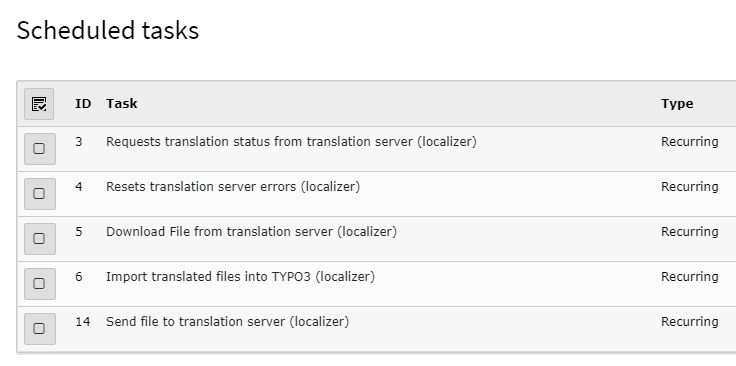Viewport: 736px width, 366px height.
Task: Click the Type column header
Action: (677, 104)
